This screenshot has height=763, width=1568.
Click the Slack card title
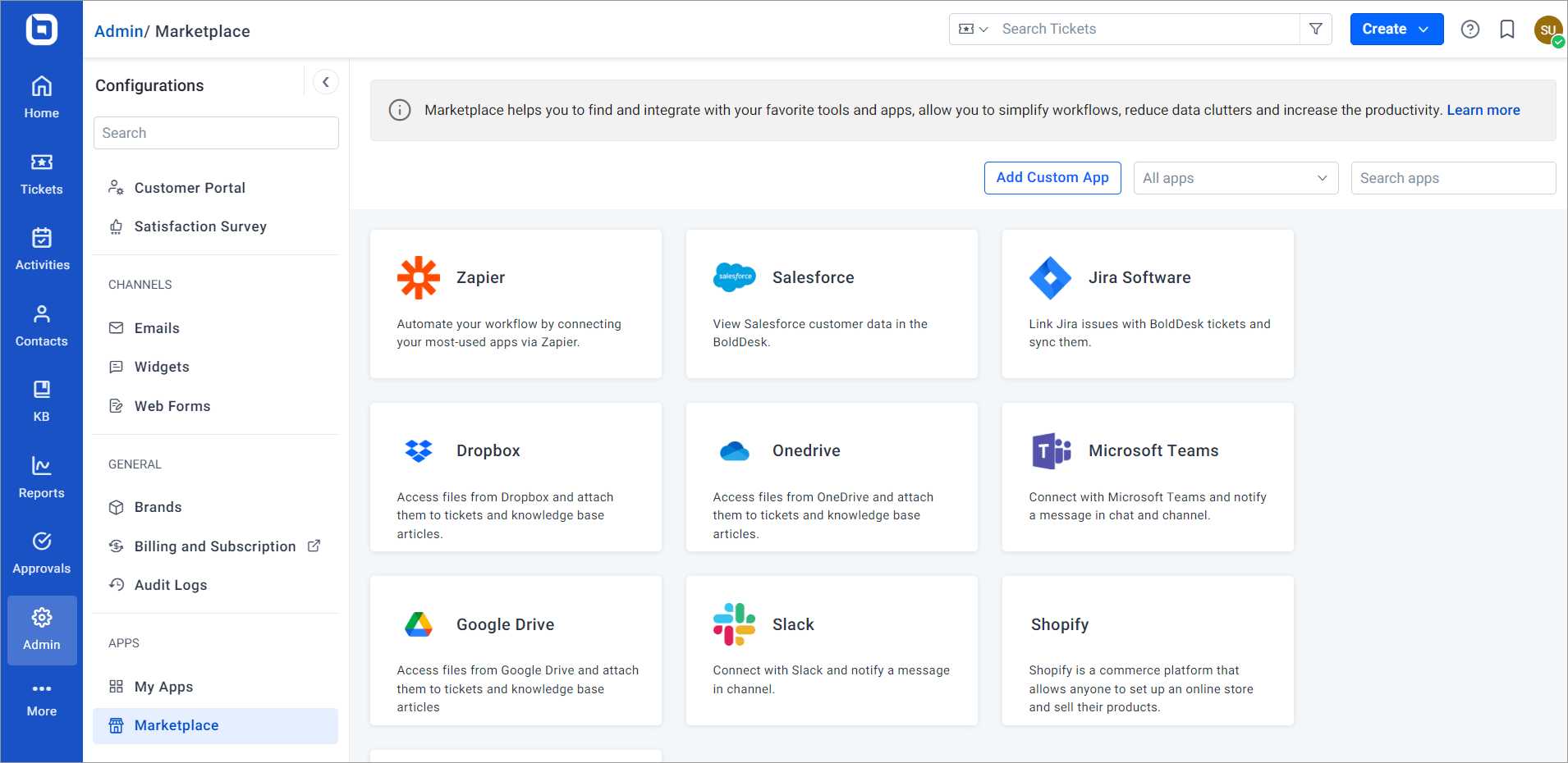793,624
